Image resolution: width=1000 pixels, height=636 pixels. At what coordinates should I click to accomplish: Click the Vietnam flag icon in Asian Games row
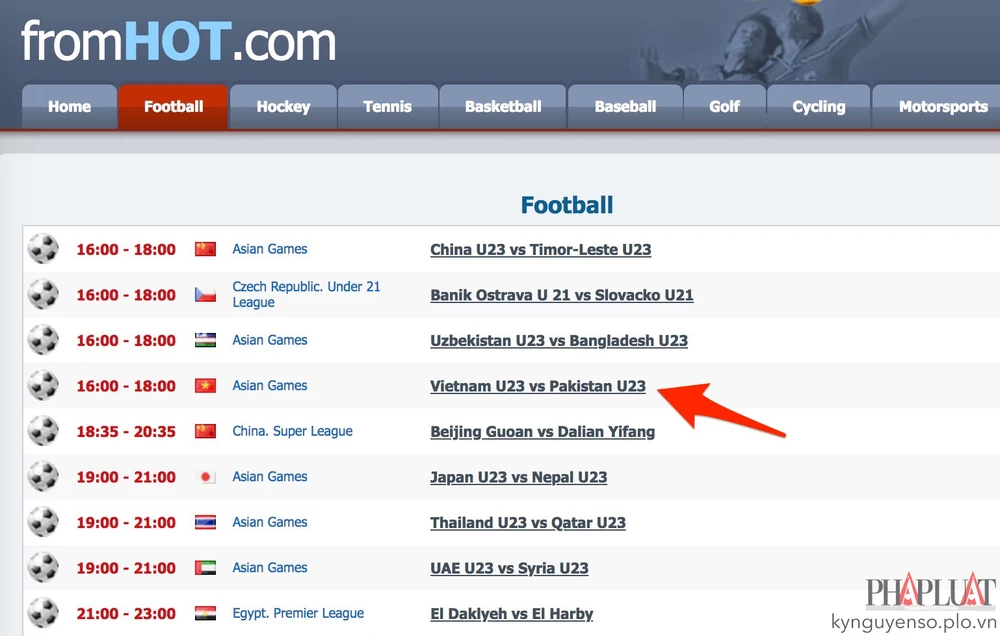(205, 386)
